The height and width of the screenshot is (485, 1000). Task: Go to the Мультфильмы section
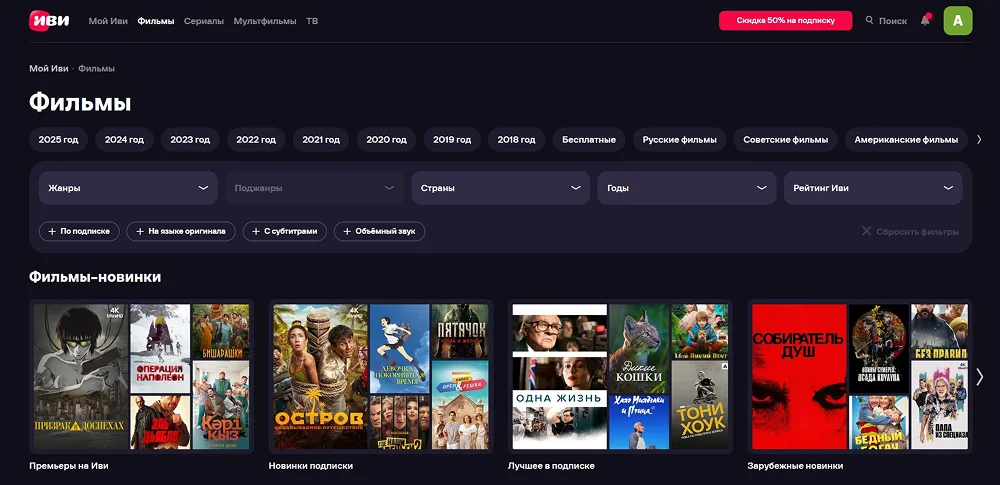265,21
